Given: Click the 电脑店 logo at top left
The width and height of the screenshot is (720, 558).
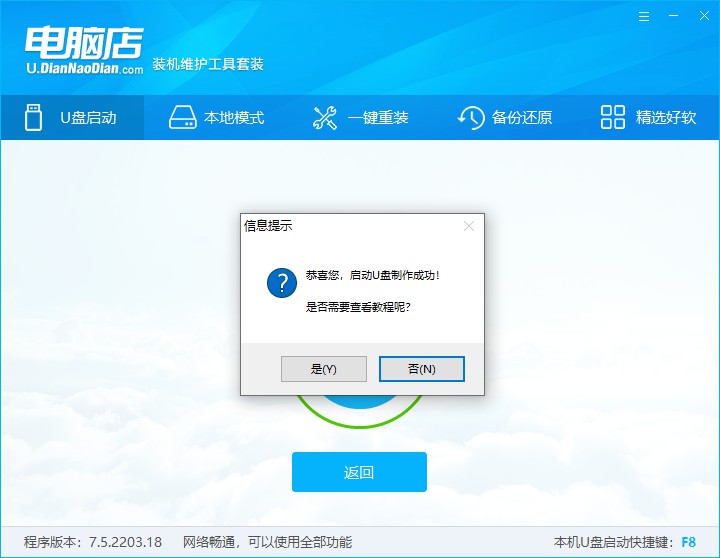Looking at the screenshot, I should 84,48.
